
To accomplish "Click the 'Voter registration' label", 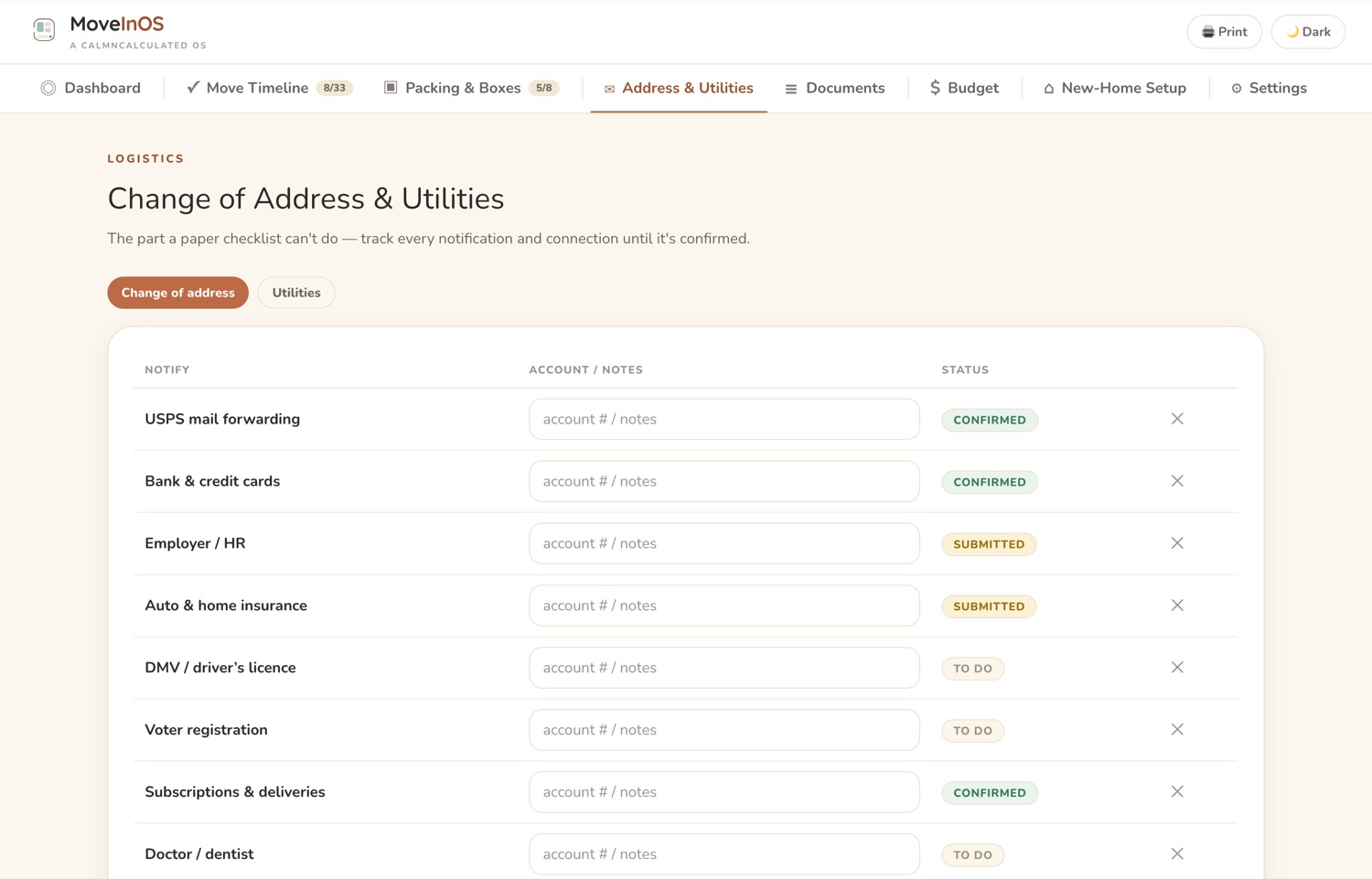I will 206,730.
